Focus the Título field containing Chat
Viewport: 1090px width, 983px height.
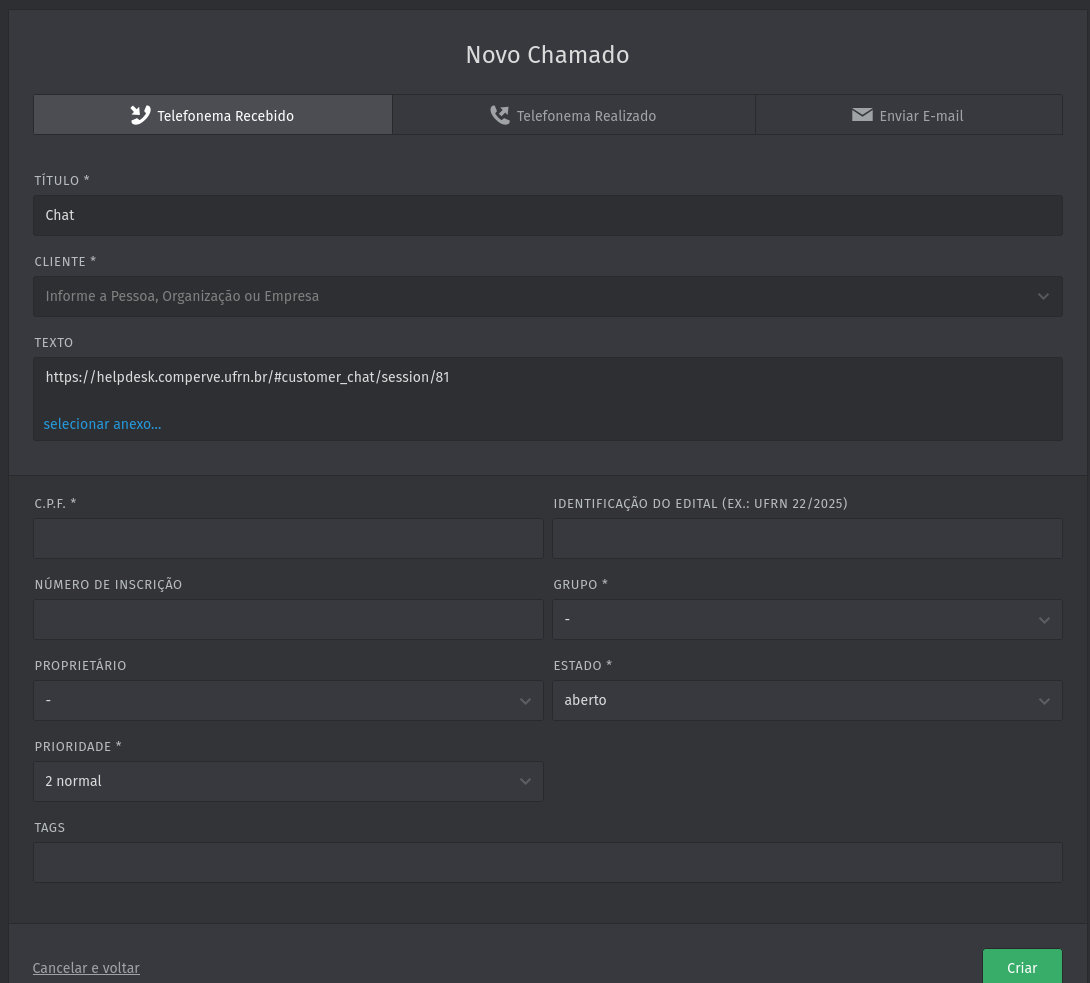pos(547,215)
